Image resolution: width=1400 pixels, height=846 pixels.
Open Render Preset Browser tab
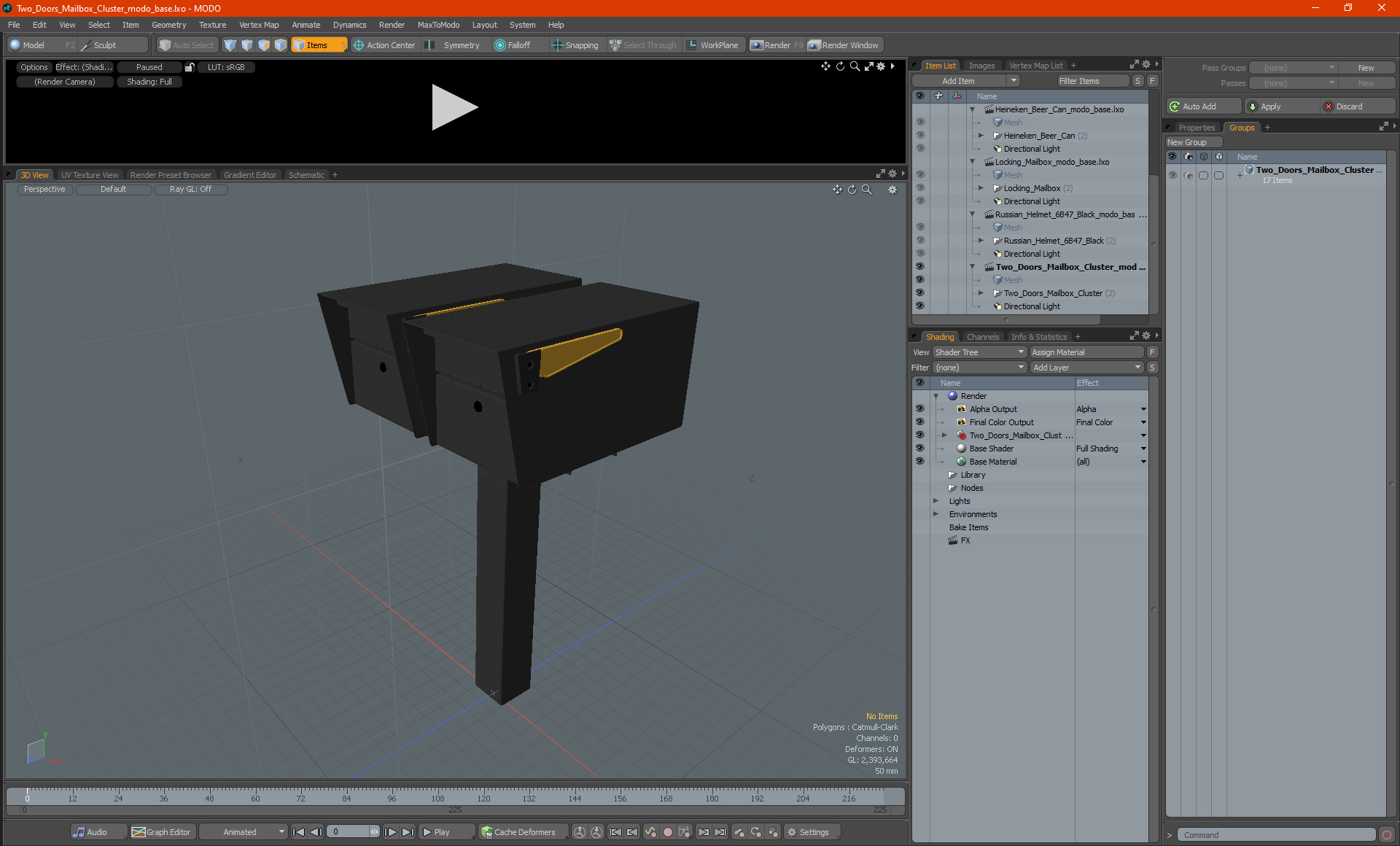point(171,175)
